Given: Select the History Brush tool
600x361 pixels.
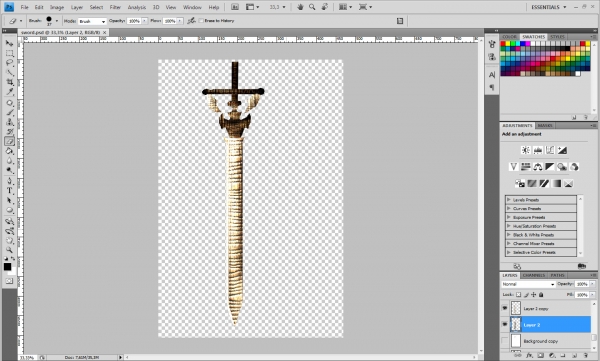Looking at the screenshot, I should (10, 132).
